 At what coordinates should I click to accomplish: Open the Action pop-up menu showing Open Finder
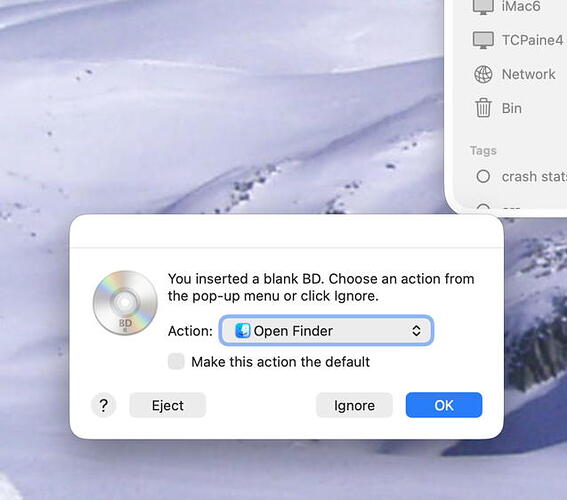(326, 330)
